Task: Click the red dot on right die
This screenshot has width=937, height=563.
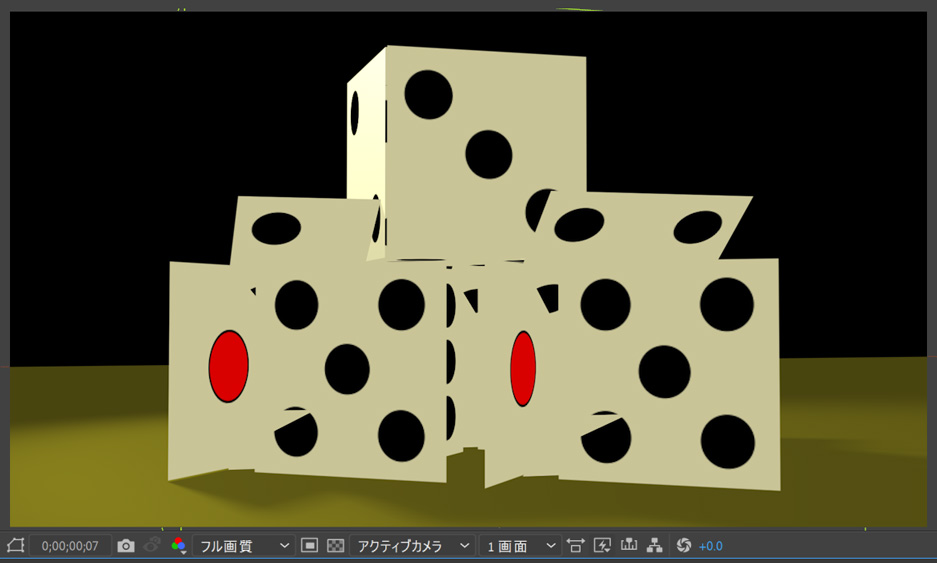Action: (x=523, y=369)
